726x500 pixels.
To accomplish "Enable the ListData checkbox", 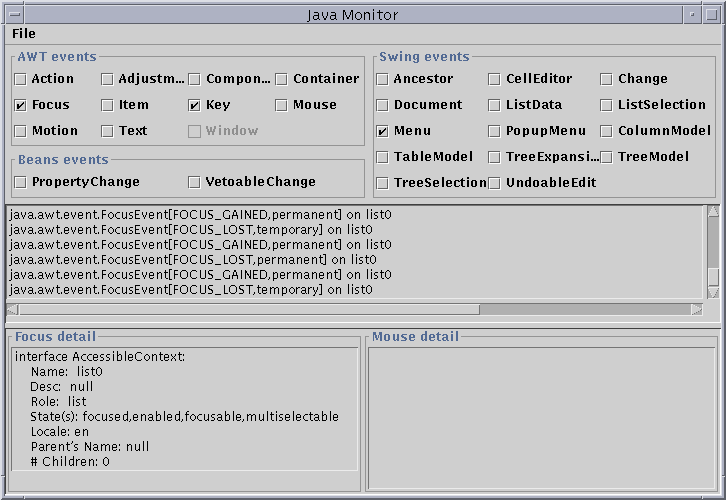I will coord(494,105).
